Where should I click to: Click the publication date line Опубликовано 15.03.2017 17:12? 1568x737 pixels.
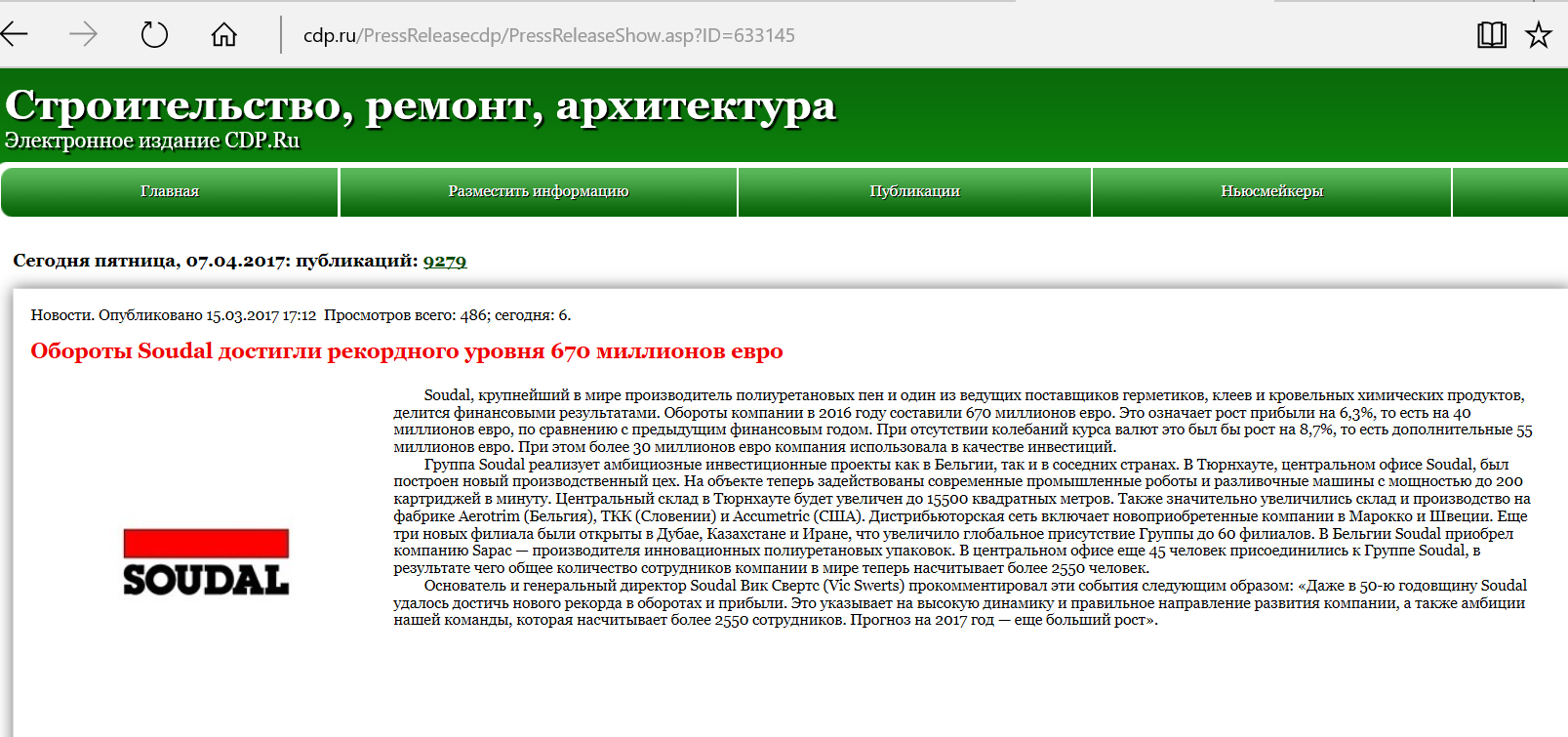[x=208, y=315]
